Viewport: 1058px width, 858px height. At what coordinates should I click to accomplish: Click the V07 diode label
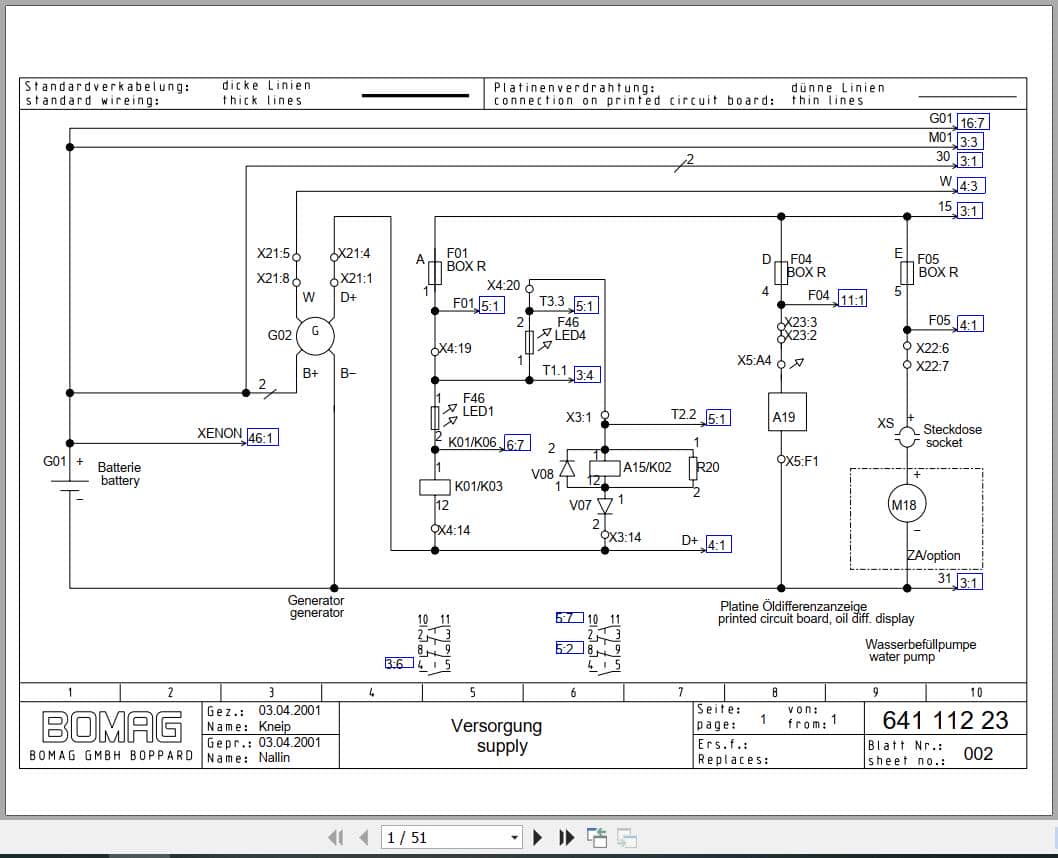[580, 505]
